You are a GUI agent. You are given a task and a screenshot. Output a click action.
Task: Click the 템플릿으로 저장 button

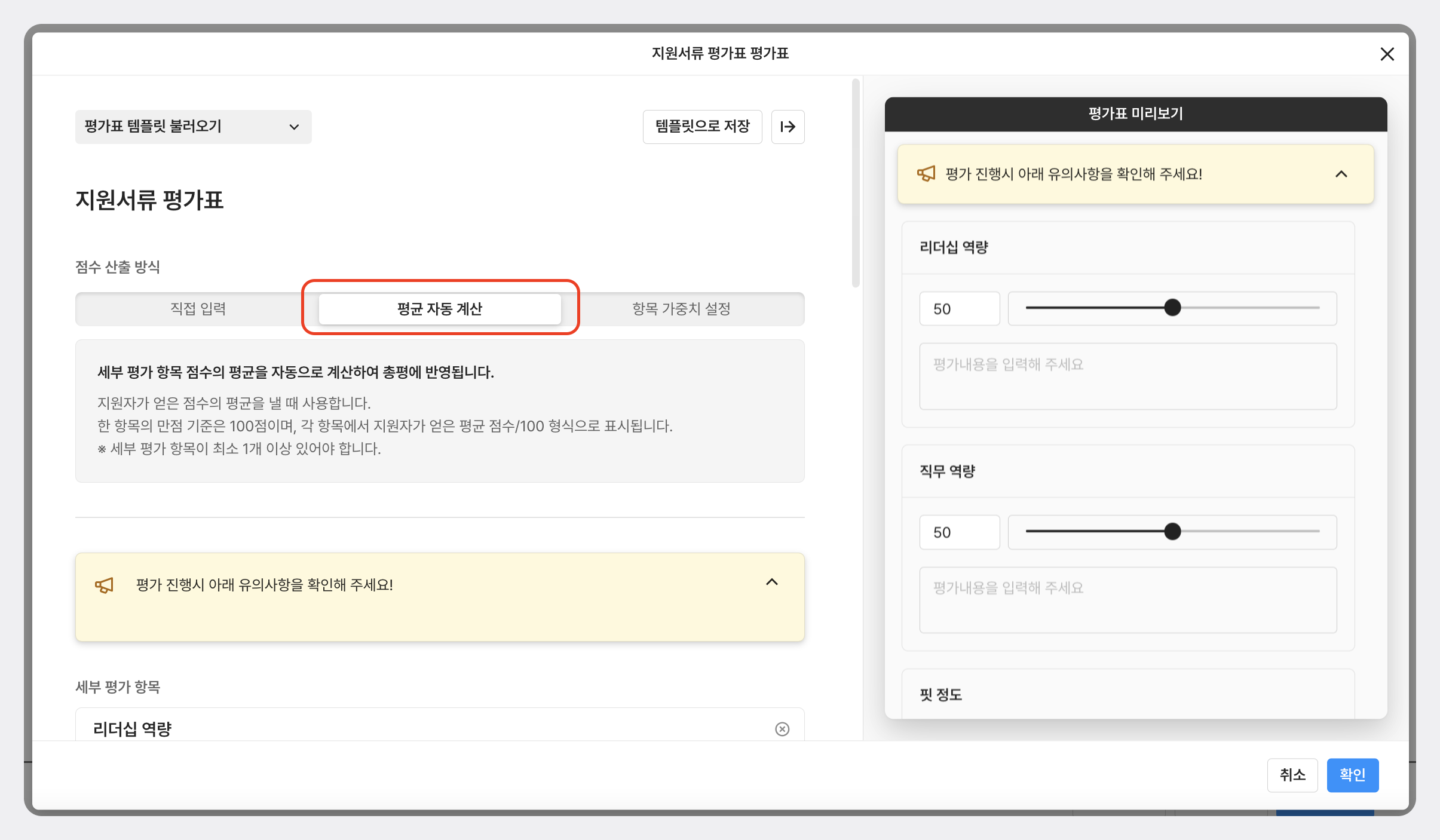pos(702,127)
